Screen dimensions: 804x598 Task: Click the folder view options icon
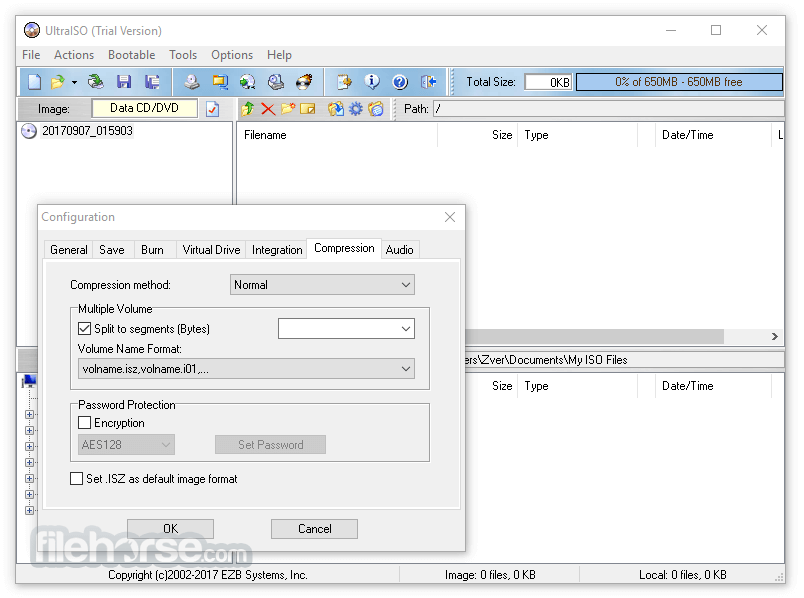(x=376, y=109)
